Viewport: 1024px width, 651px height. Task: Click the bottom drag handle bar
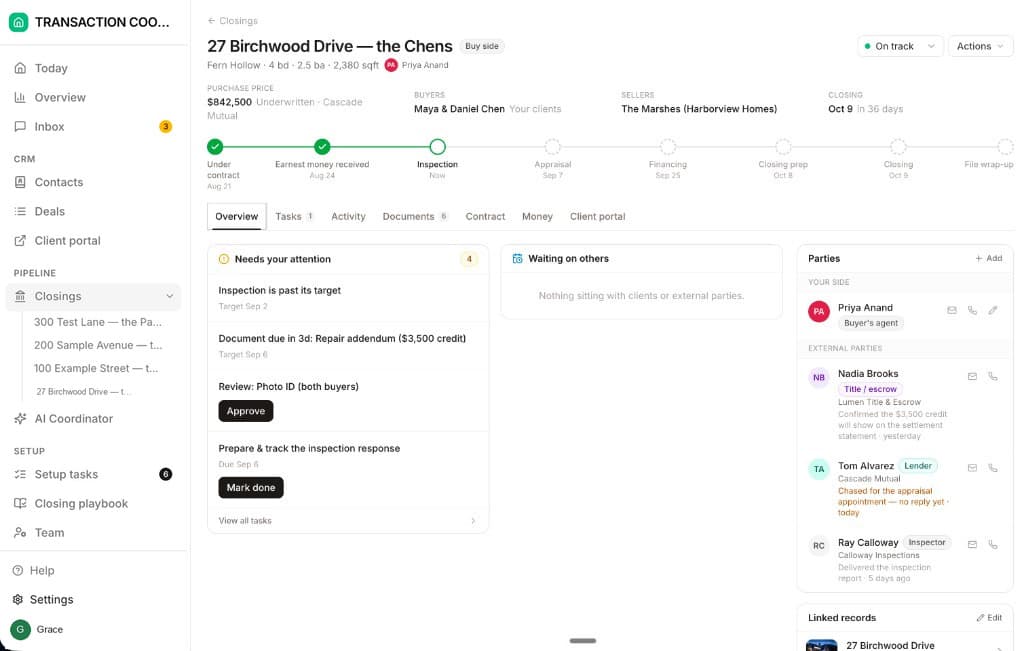(583, 641)
